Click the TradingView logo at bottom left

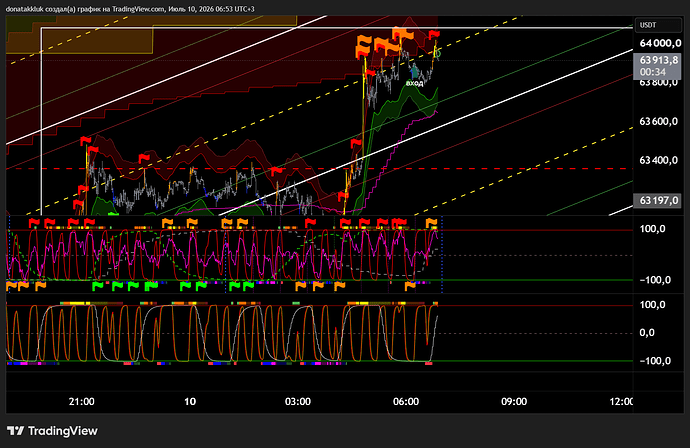pyautogui.click(x=52, y=431)
